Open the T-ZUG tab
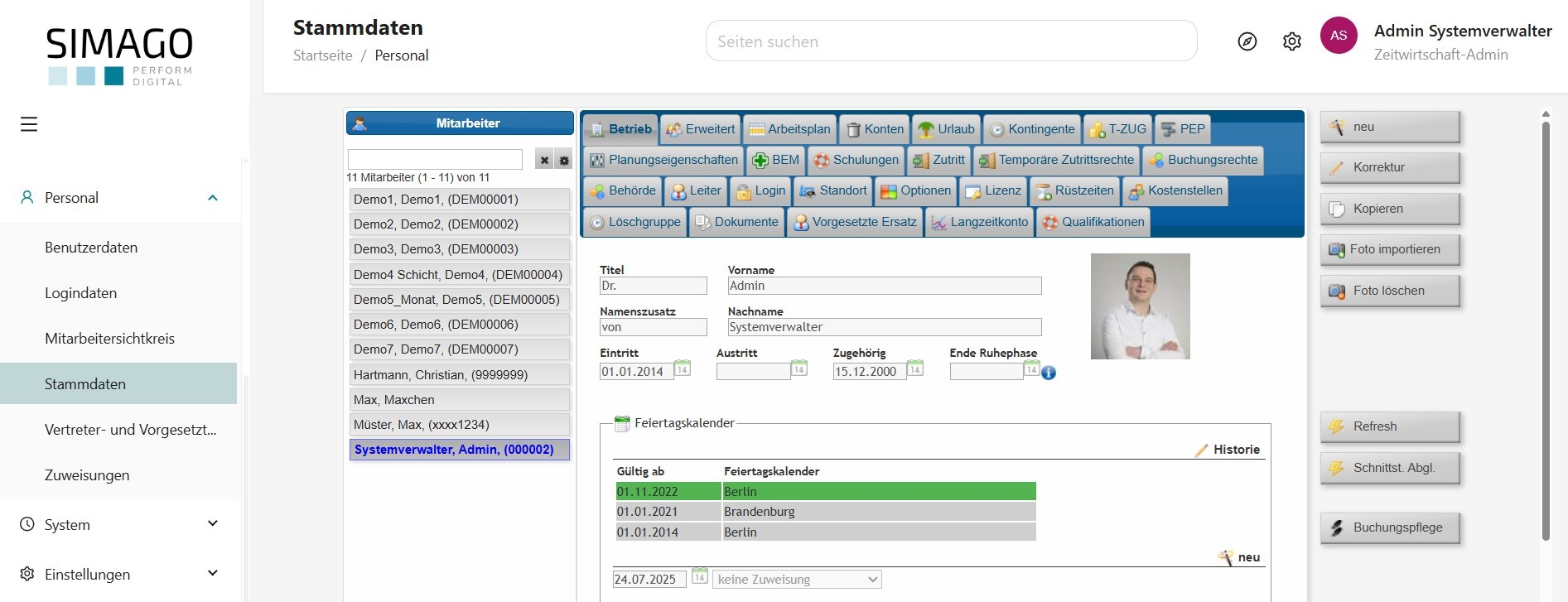The height and width of the screenshot is (602, 1568). point(1117,129)
